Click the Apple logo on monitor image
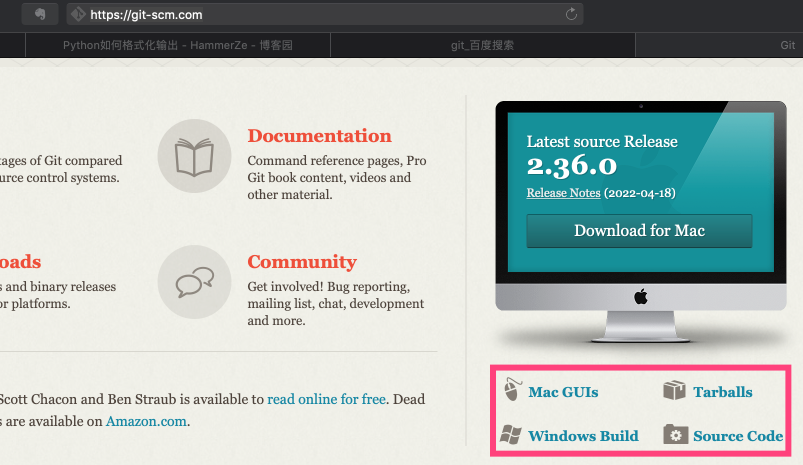803x465 pixels. tap(641, 297)
